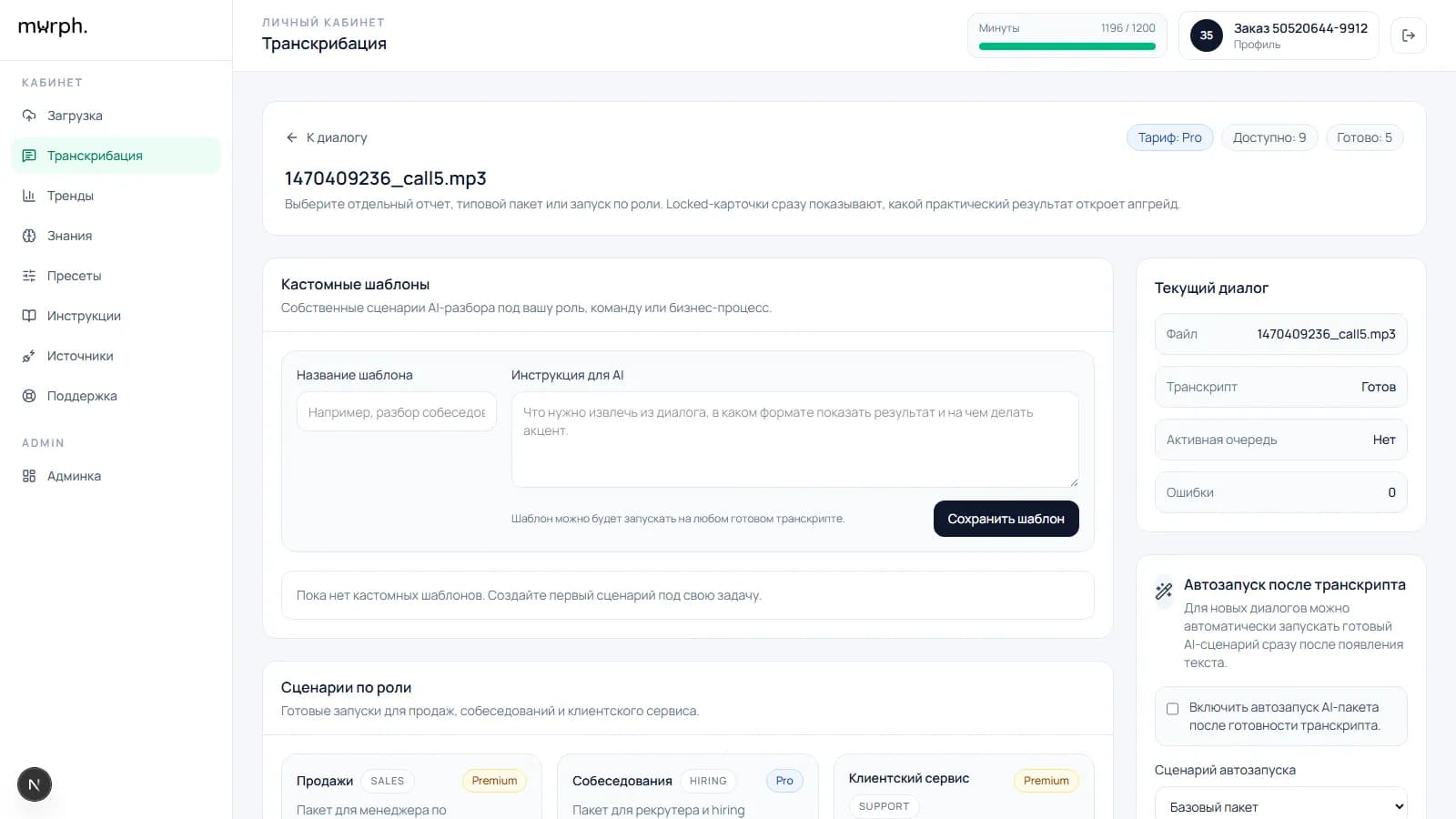Focus the Инструкция для AI text area
The height and width of the screenshot is (819, 1456).
794,440
